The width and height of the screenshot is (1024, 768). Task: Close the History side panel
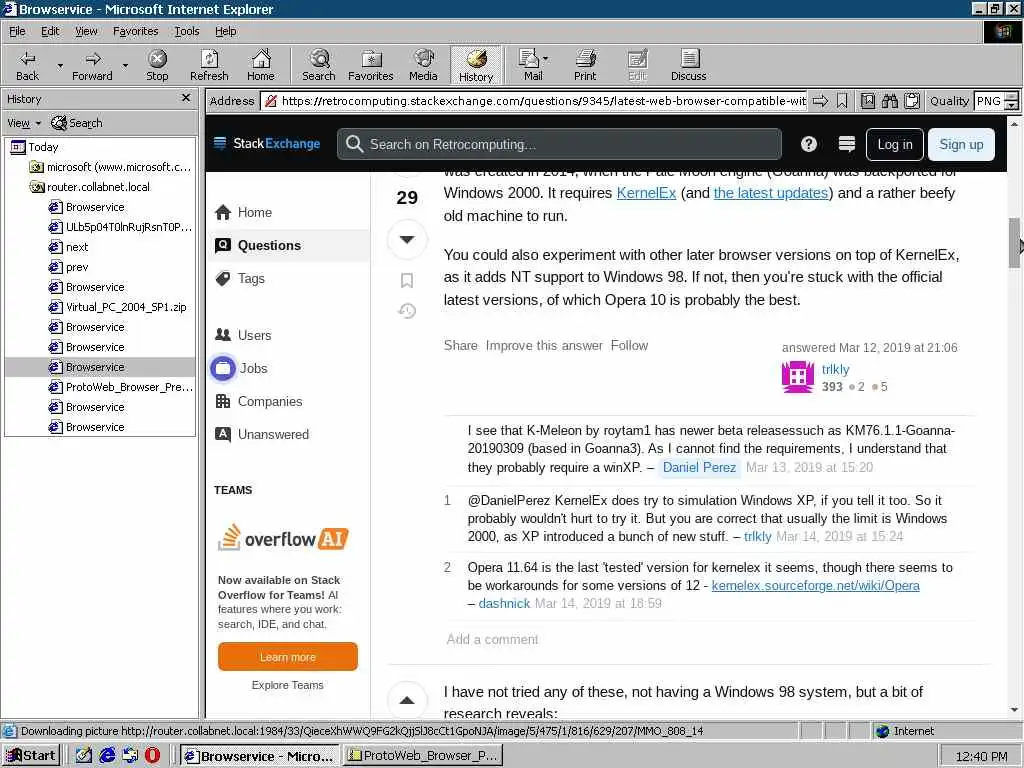pos(186,98)
